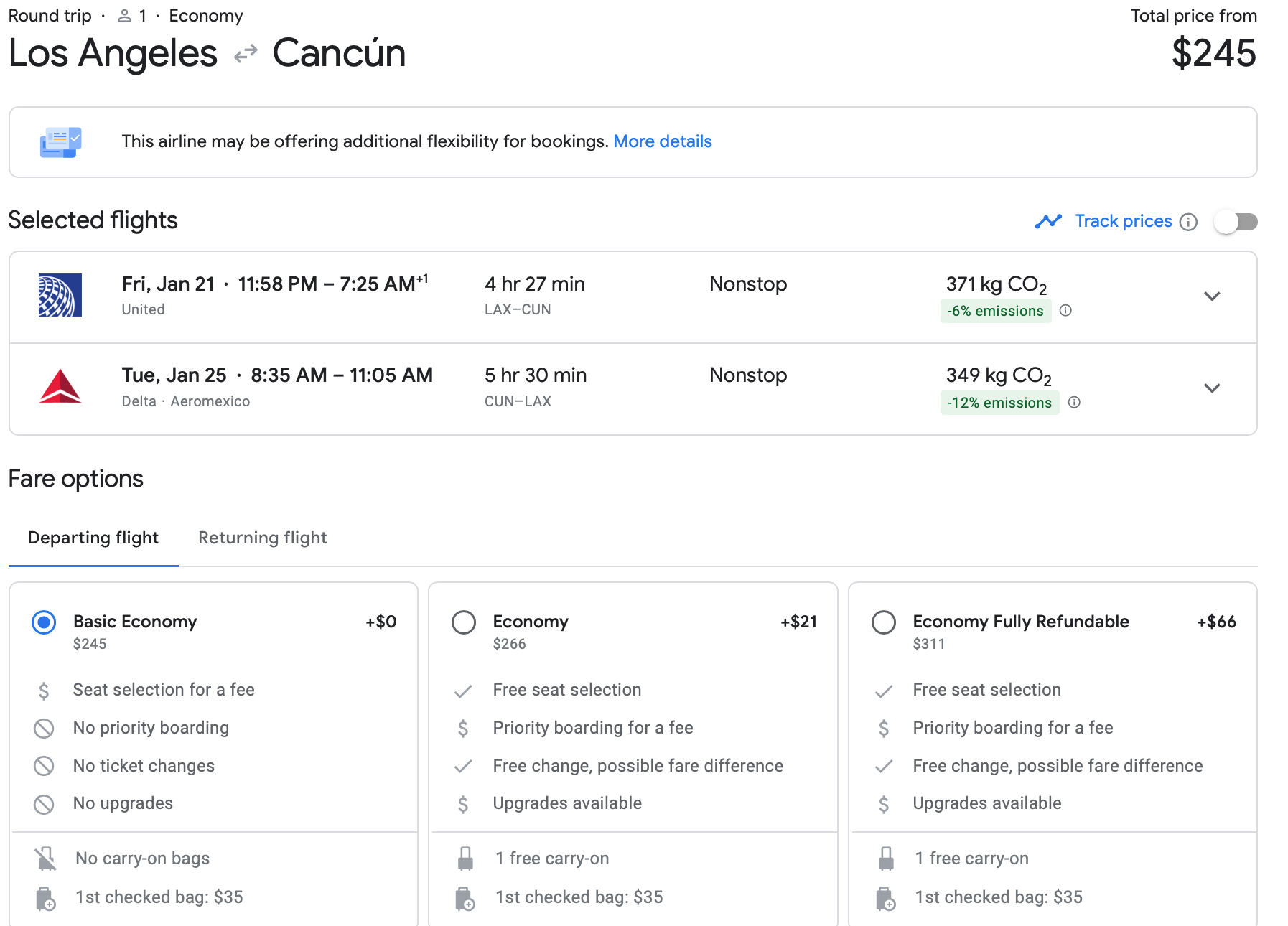Select the Economy $266 fare option
The width and height of the screenshot is (1288, 926).
[464, 622]
